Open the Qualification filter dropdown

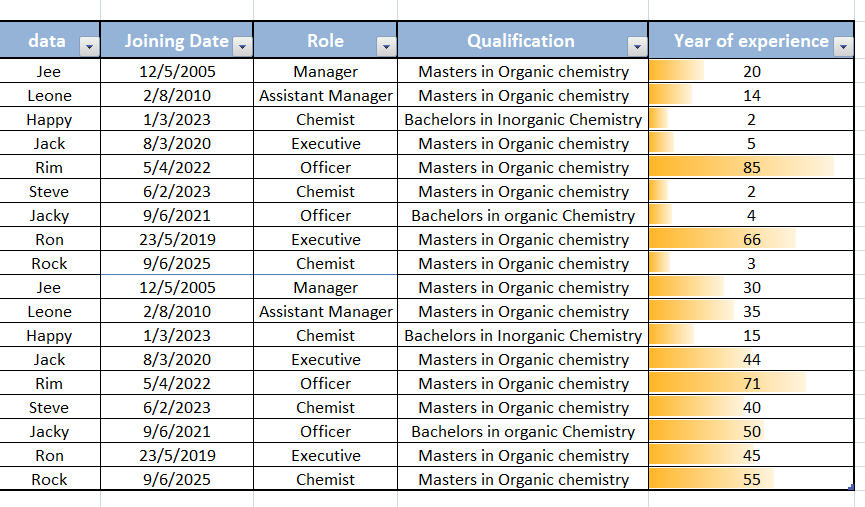pos(636,47)
